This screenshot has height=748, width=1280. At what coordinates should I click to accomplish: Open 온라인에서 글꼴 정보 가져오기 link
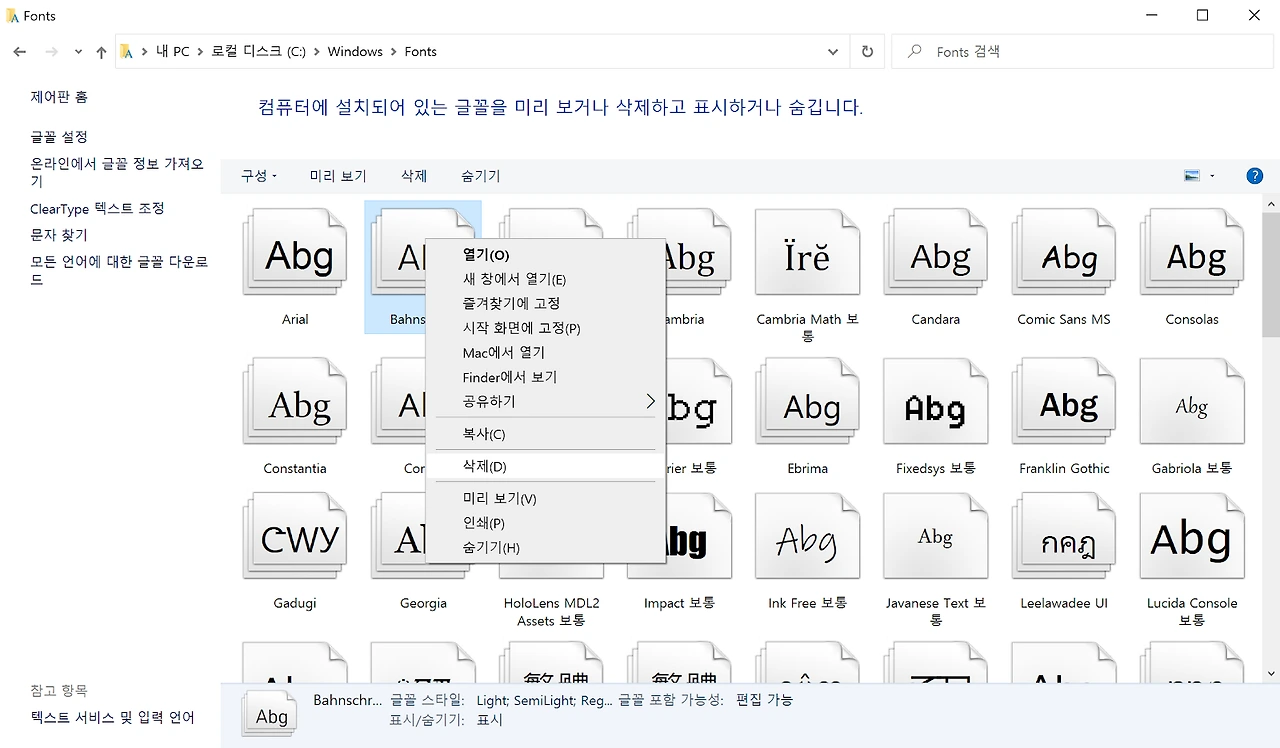[x=118, y=172]
